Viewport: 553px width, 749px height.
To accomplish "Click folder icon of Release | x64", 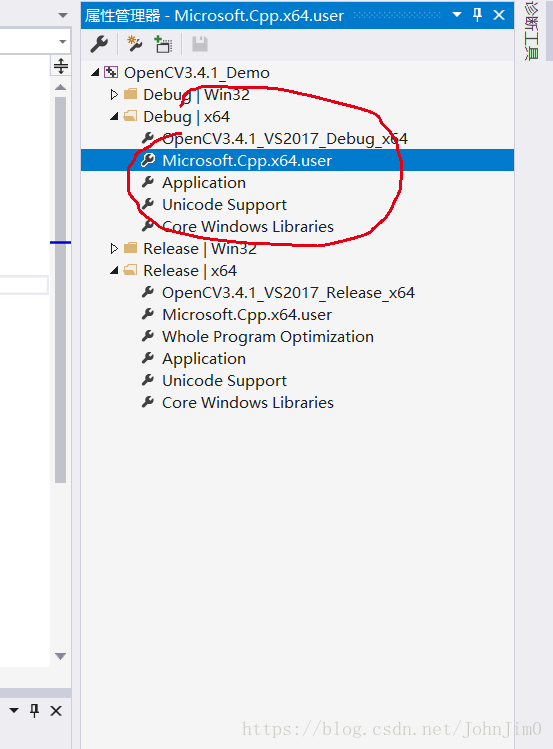I will click(130, 270).
